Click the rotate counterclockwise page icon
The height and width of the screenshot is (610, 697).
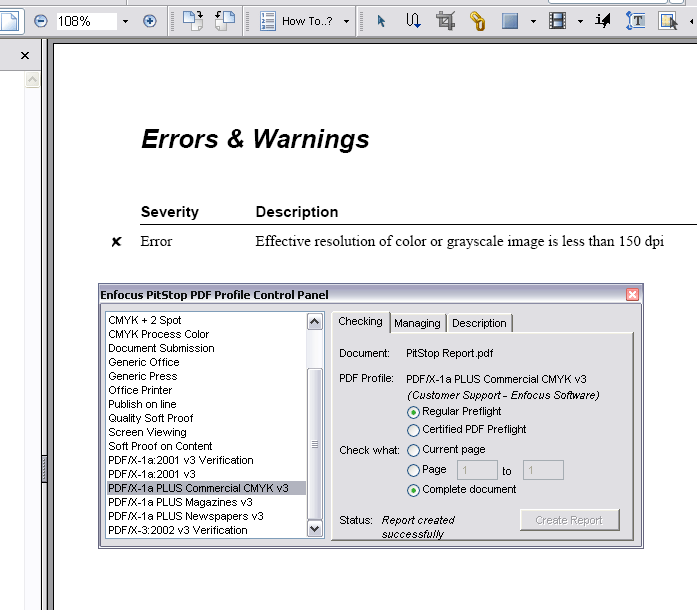coord(225,21)
